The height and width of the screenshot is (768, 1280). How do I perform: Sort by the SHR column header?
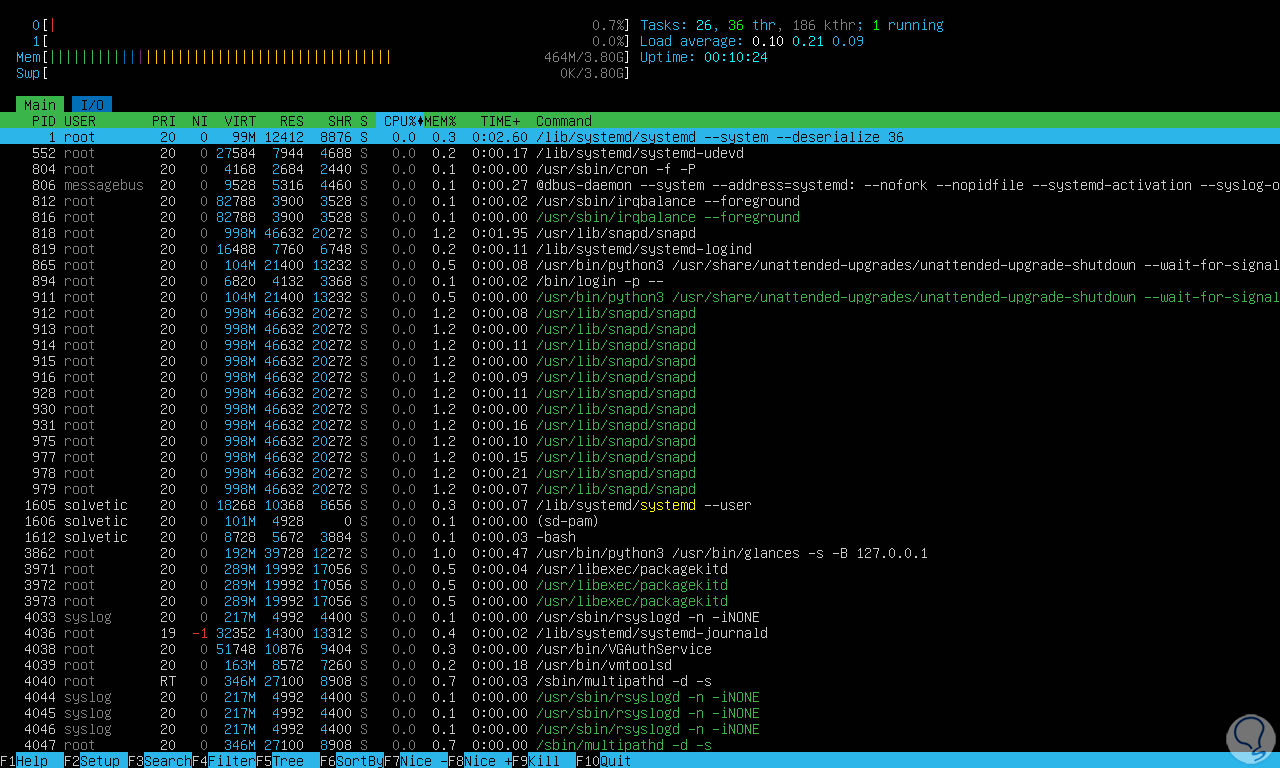coord(340,121)
